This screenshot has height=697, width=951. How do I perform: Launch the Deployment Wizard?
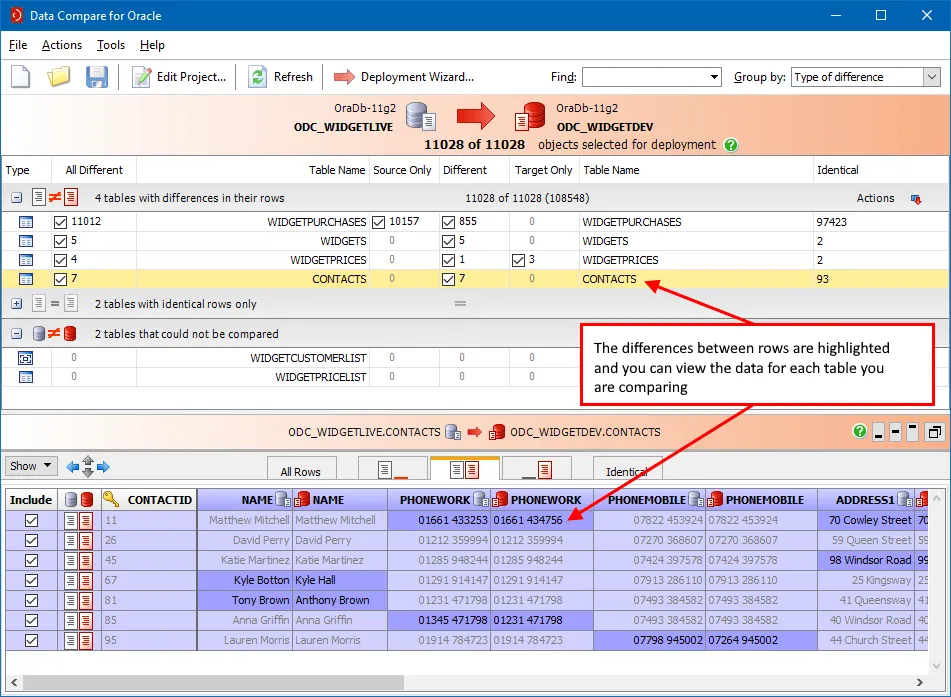[x=404, y=77]
